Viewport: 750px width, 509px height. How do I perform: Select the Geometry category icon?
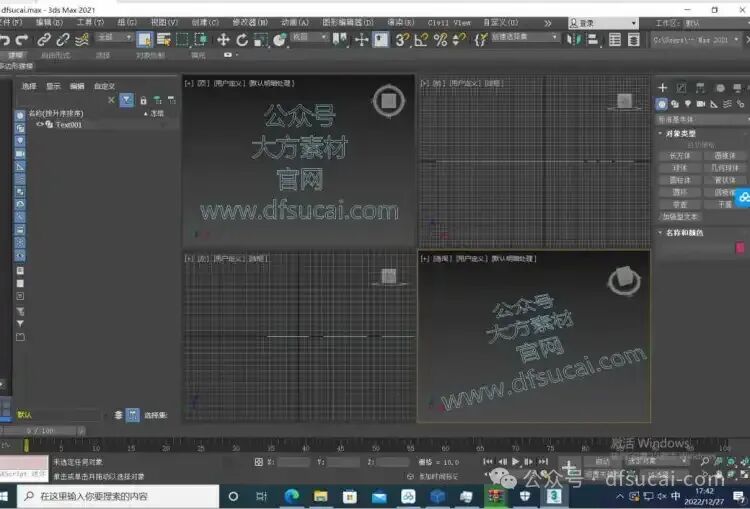(662, 103)
